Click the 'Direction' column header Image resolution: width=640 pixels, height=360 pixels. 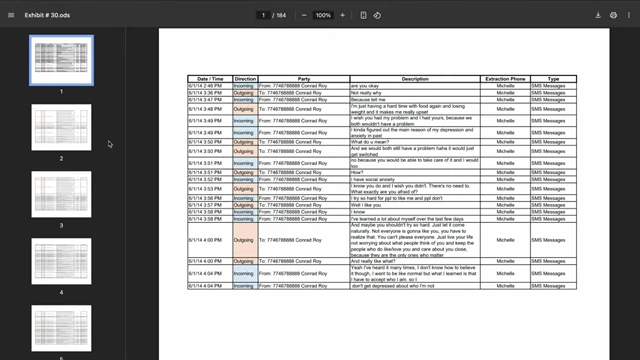[245, 79]
